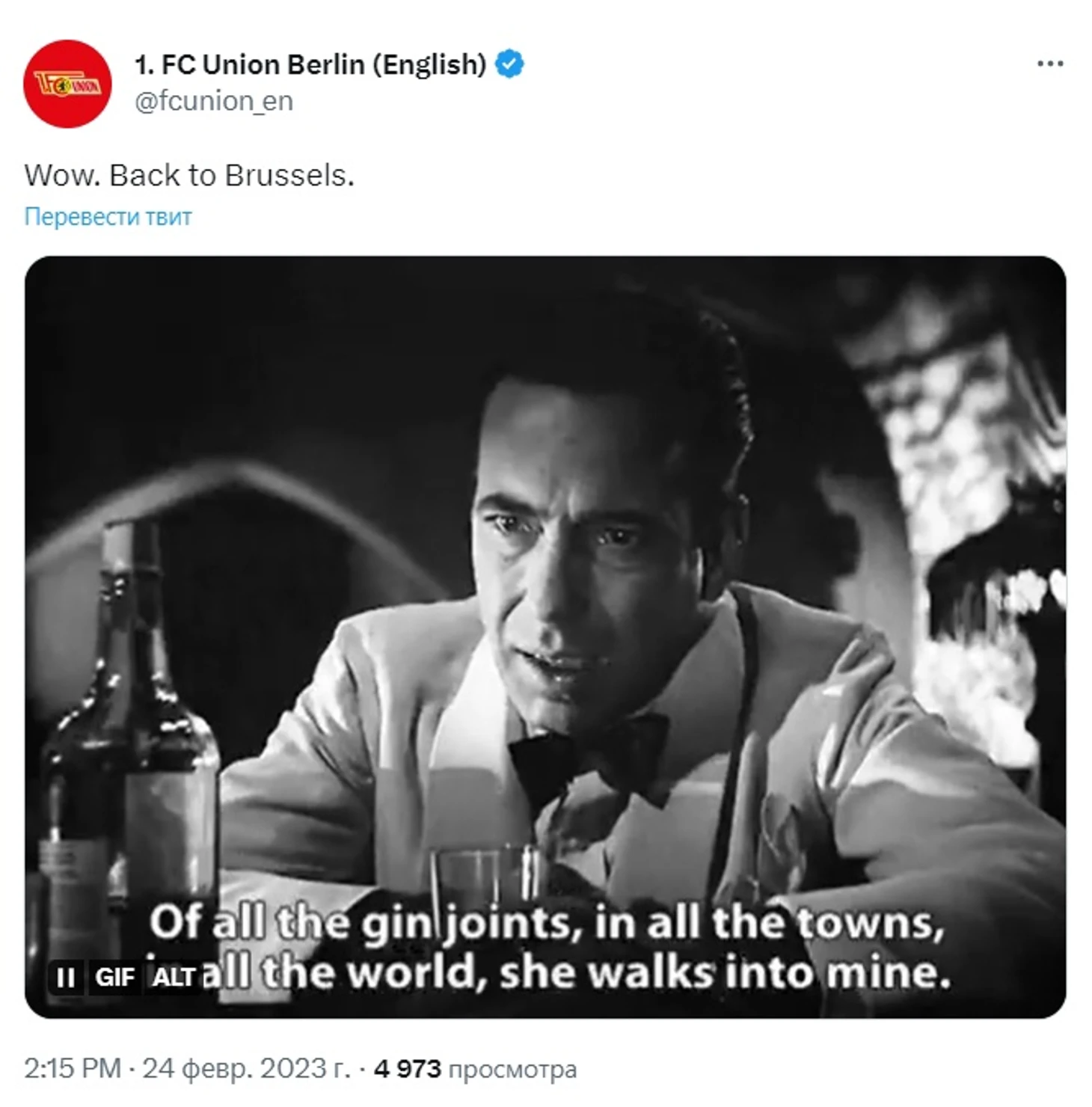1092x1107 pixels.
Task: Click the 2:15 PM timestamp
Action: tap(72, 1068)
